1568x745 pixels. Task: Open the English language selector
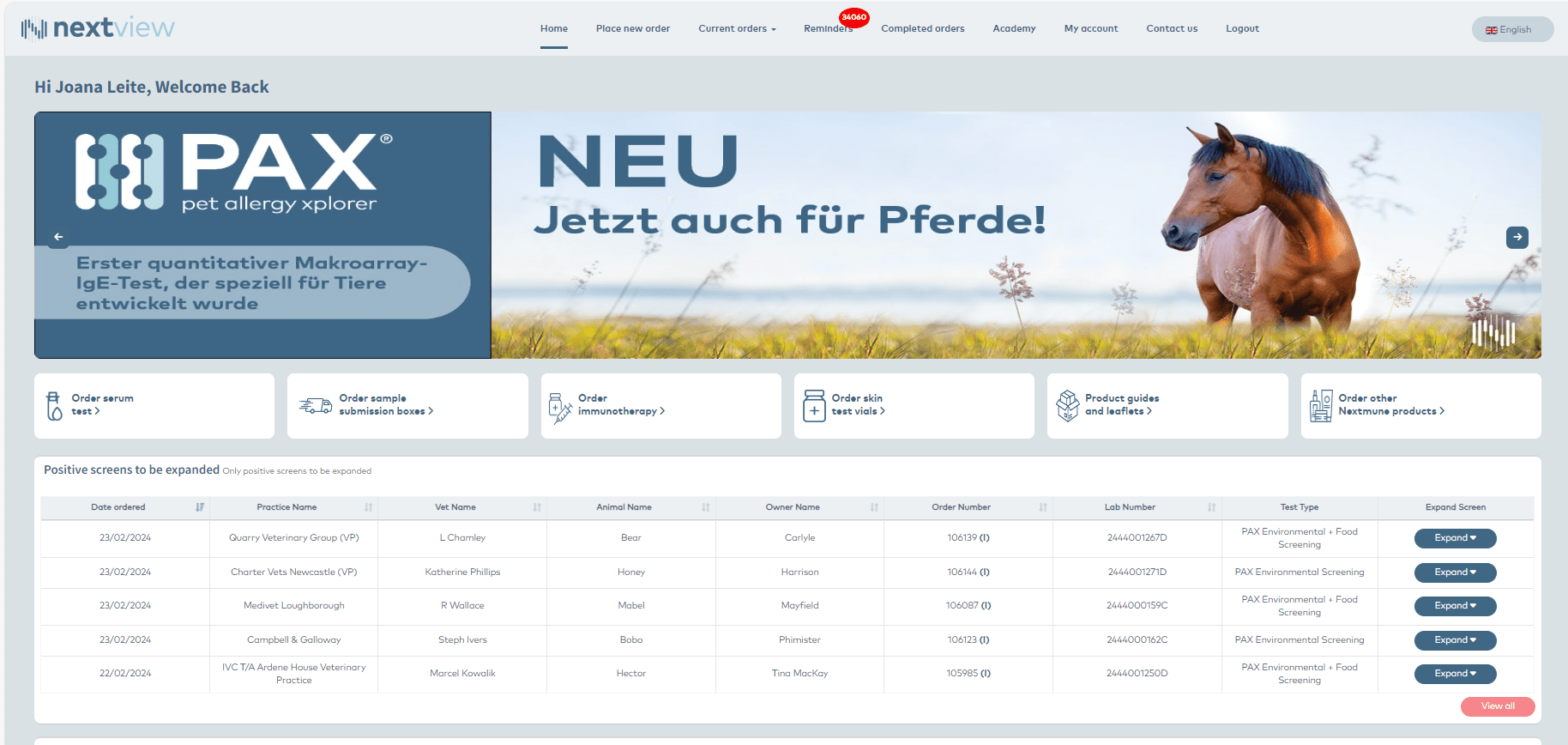tap(1512, 29)
